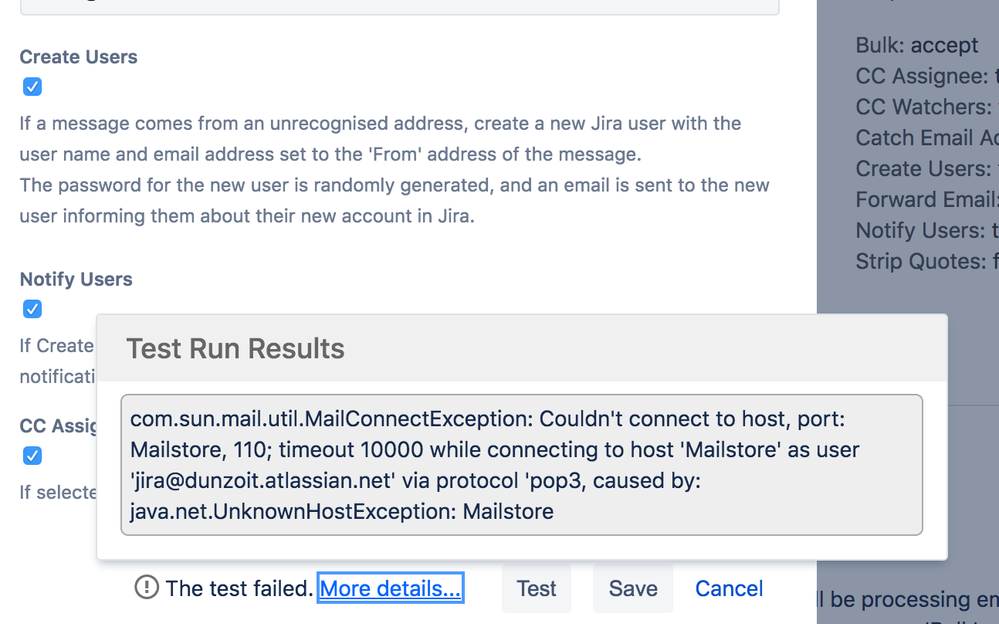The image size is (999, 624).
Task: Open the 'More details...' link
Action: (x=390, y=588)
